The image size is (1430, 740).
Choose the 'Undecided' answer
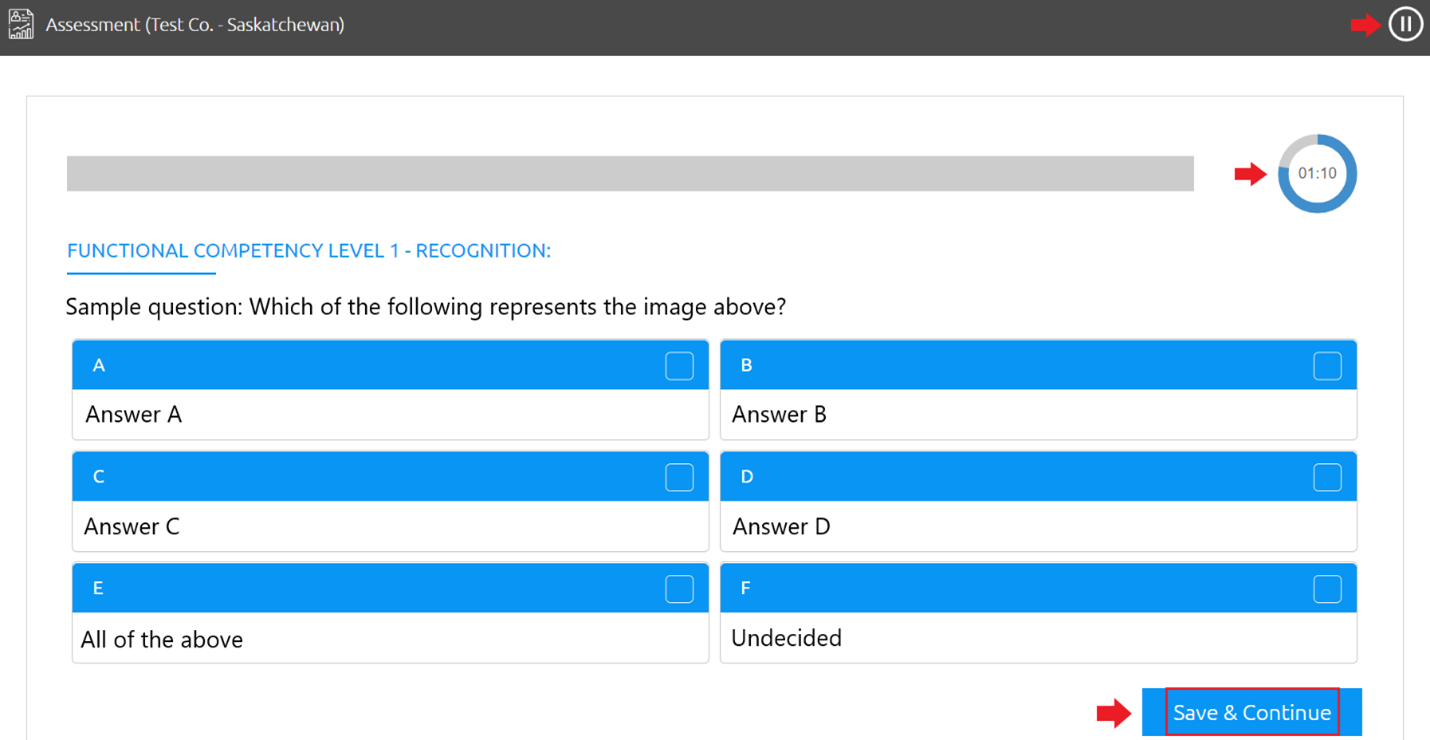click(x=786, y=638)
